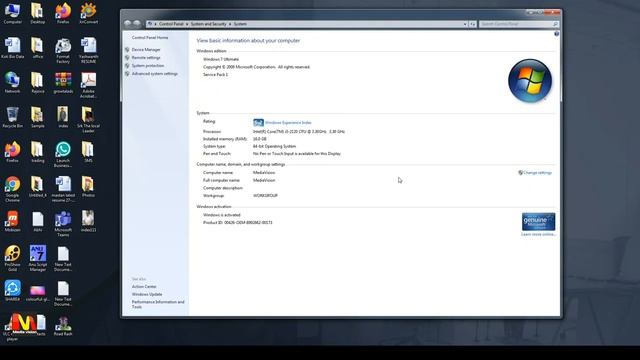Open Performance Information and Tools
Image resolution: width=640 pixels, height=360 pixels.
point(158,304)
